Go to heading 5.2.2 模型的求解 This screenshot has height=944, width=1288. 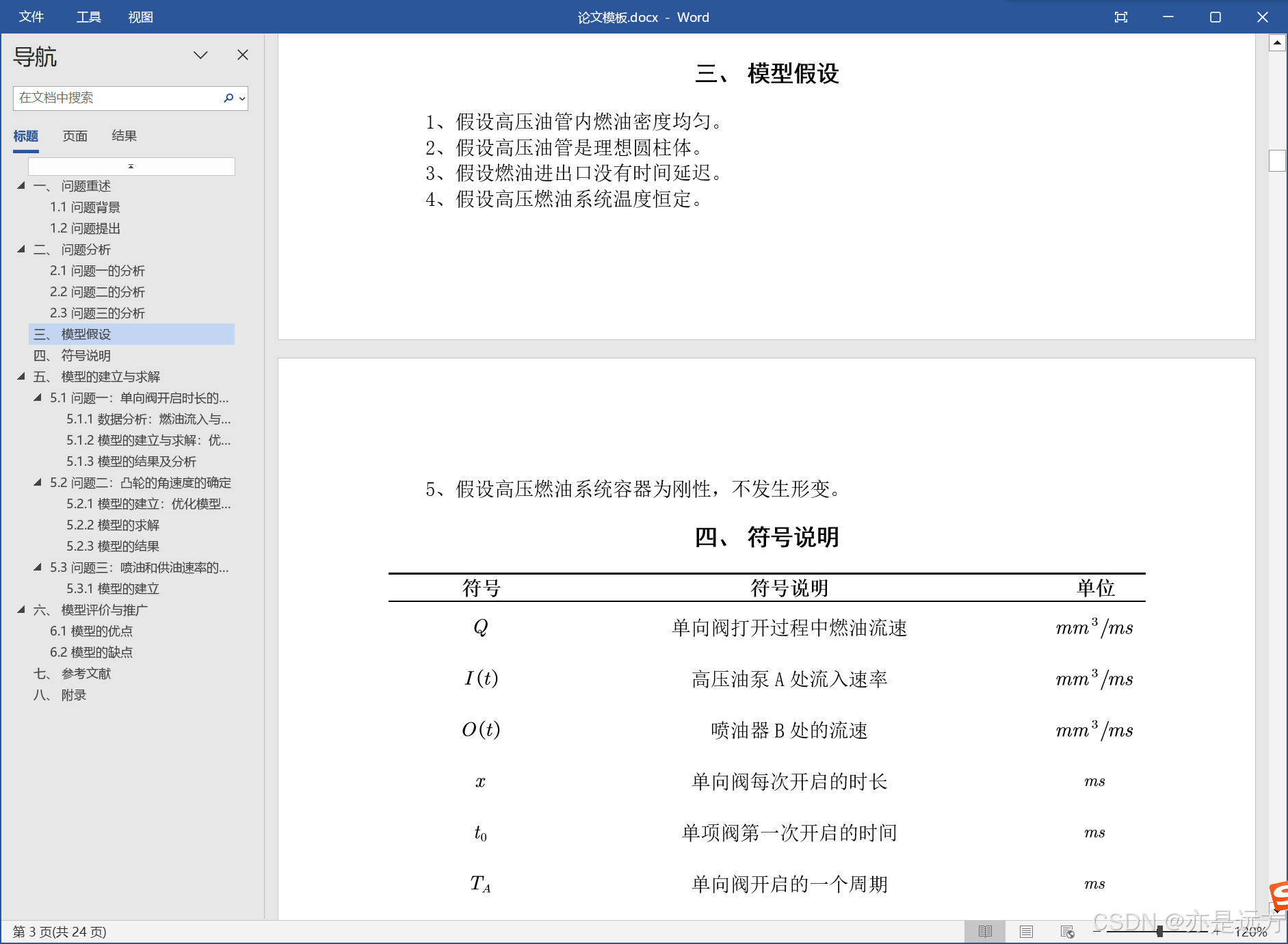[113, 525]
